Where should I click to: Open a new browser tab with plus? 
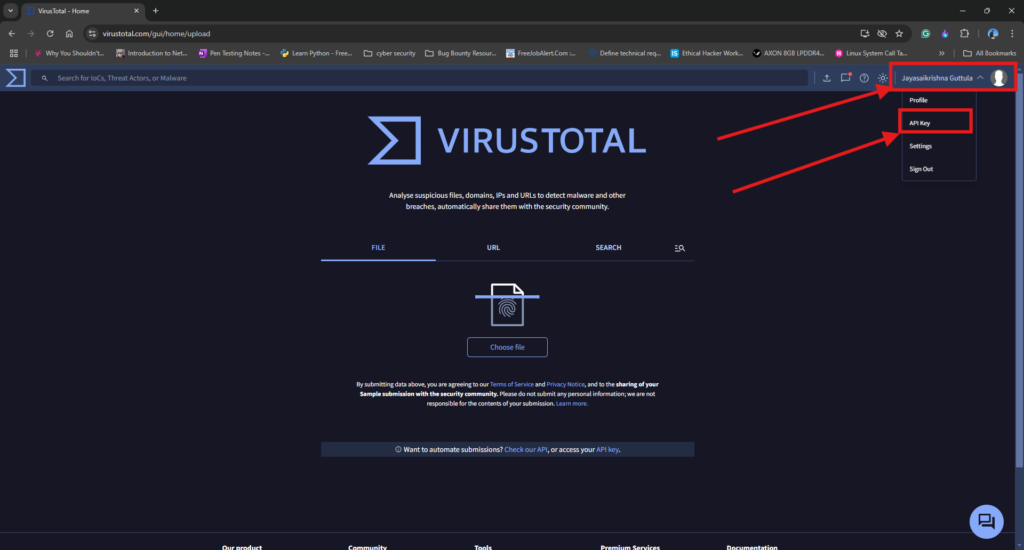click(155, 10)
